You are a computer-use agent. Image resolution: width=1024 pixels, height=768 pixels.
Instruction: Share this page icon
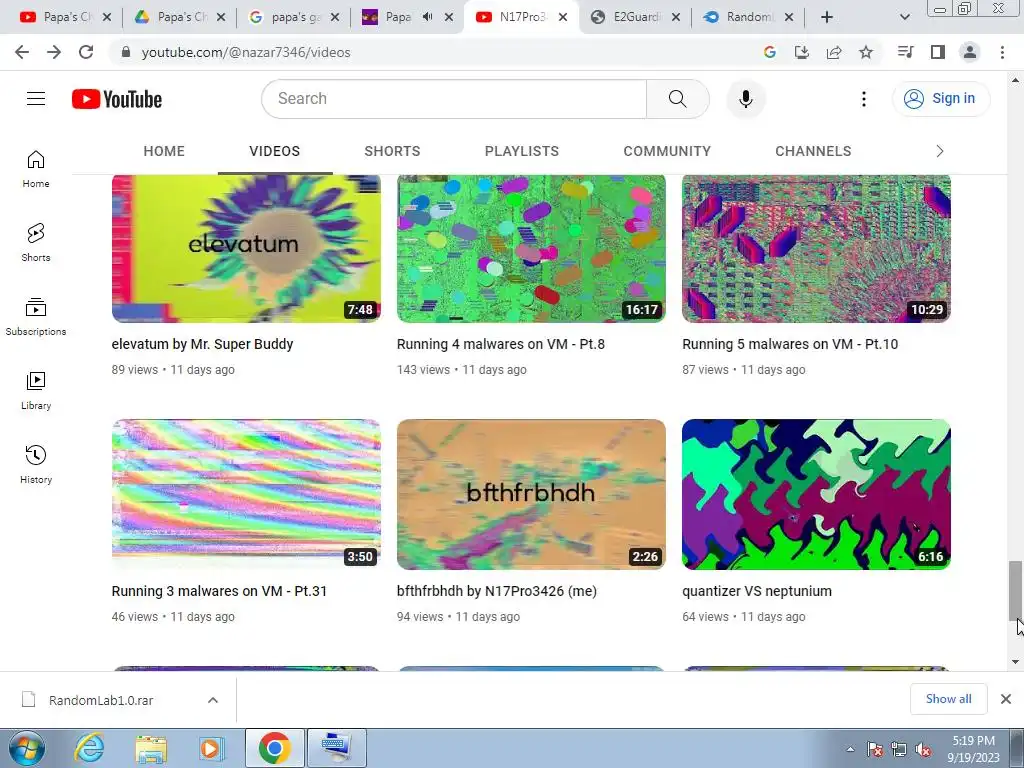click(834, 52)
